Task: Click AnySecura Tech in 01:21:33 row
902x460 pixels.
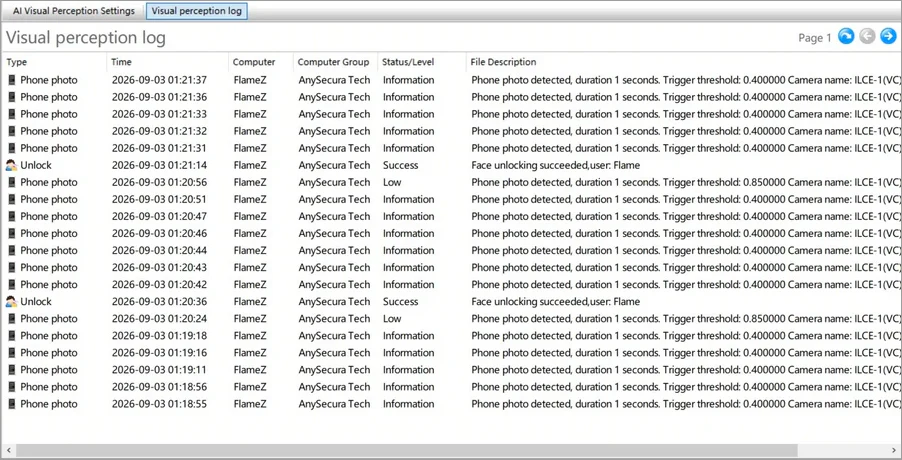Action: coord(334,114)
